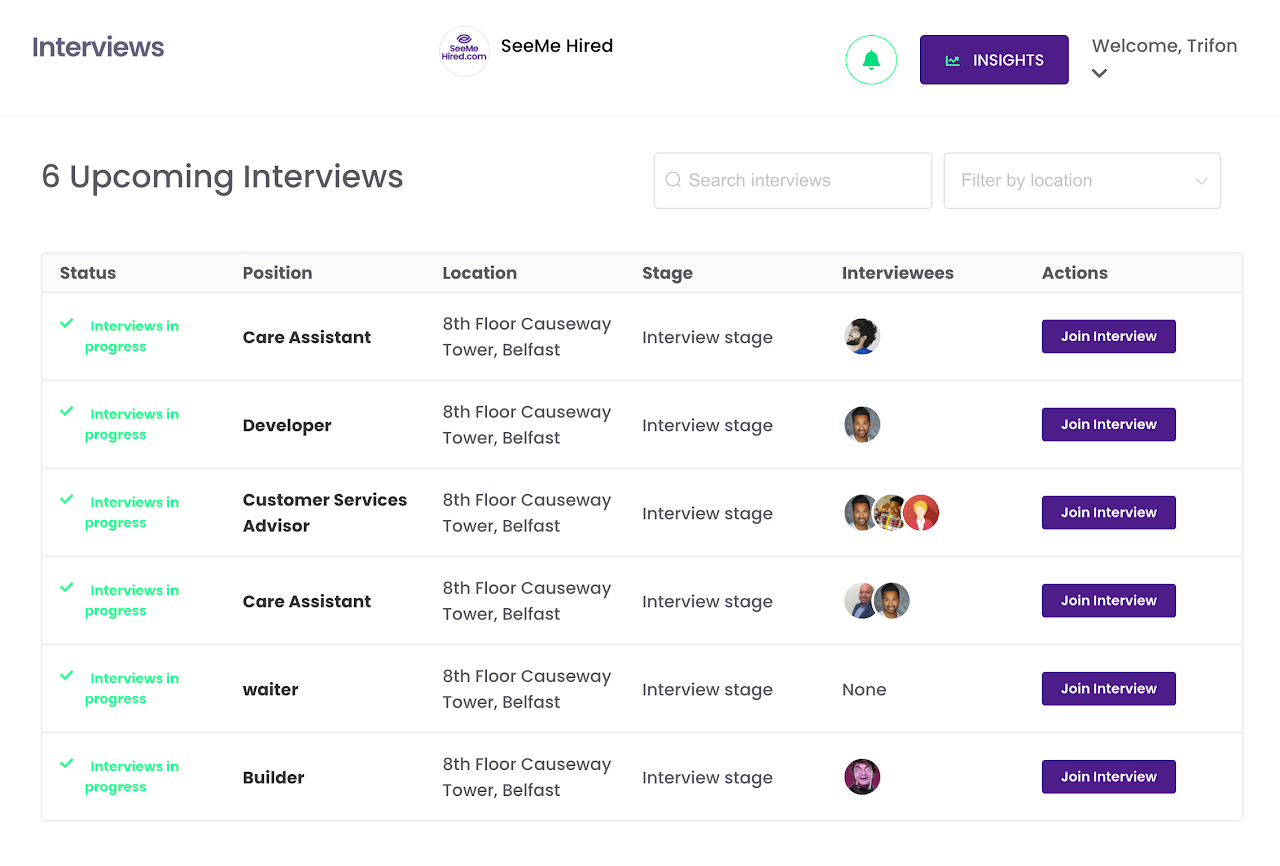Screen dimensions: 1280x866
Task: Click the Interviewees column header
Action: point(898,273)
